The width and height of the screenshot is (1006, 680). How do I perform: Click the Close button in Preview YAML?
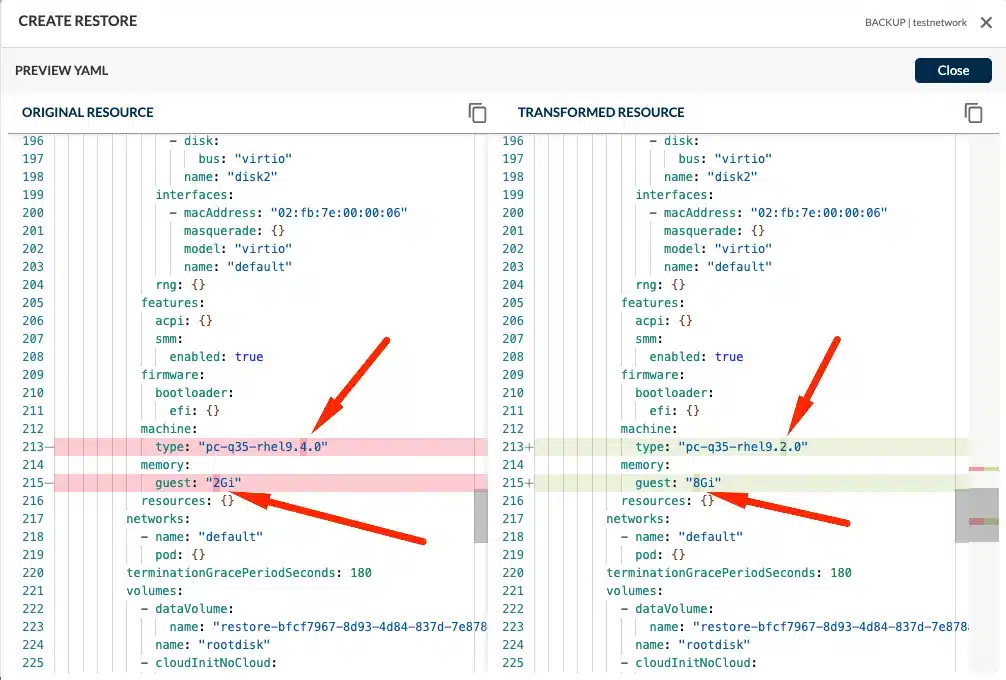point(952,70)
